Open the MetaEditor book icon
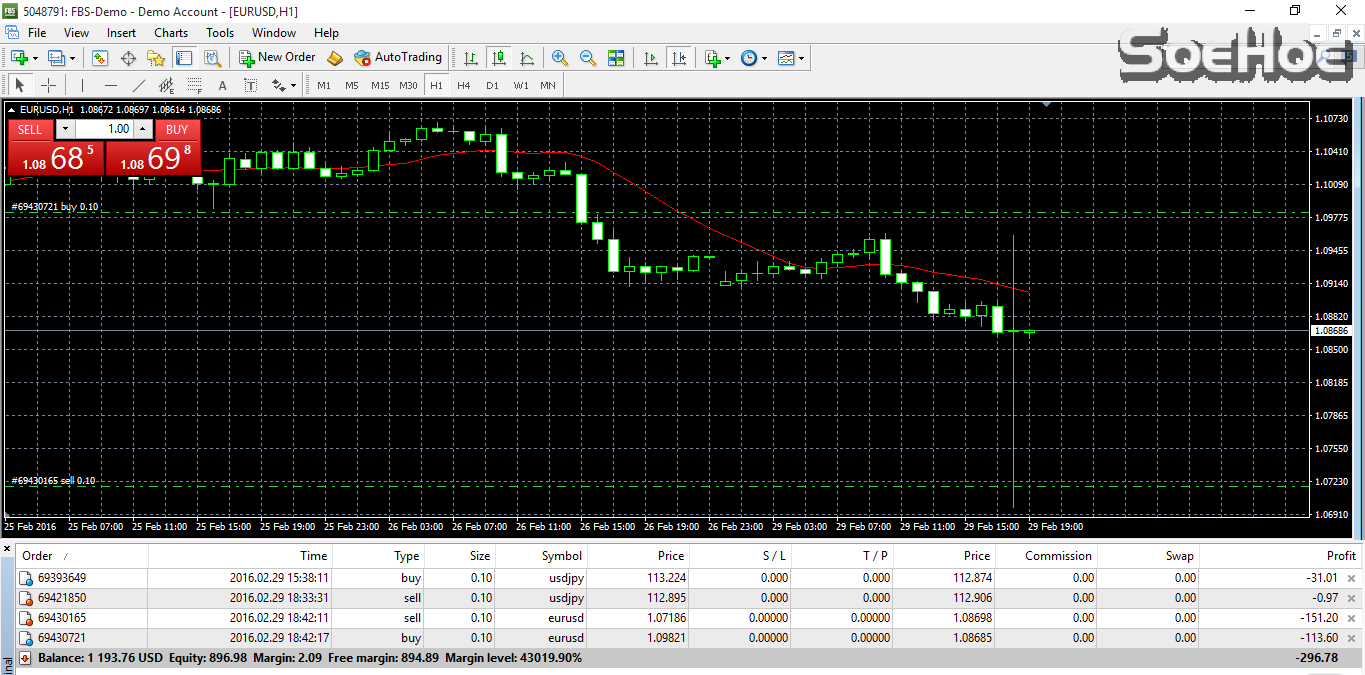This screenshot has width=1365, height=675. coord(335,58)
